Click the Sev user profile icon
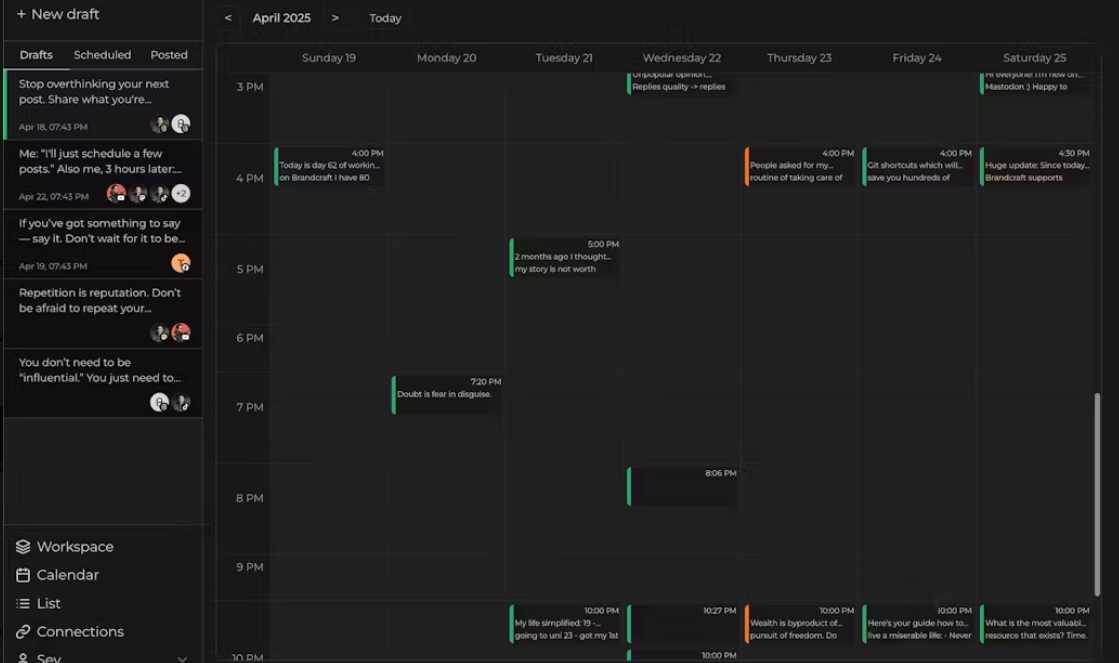 pyautogui.click(x=23, y=657)
